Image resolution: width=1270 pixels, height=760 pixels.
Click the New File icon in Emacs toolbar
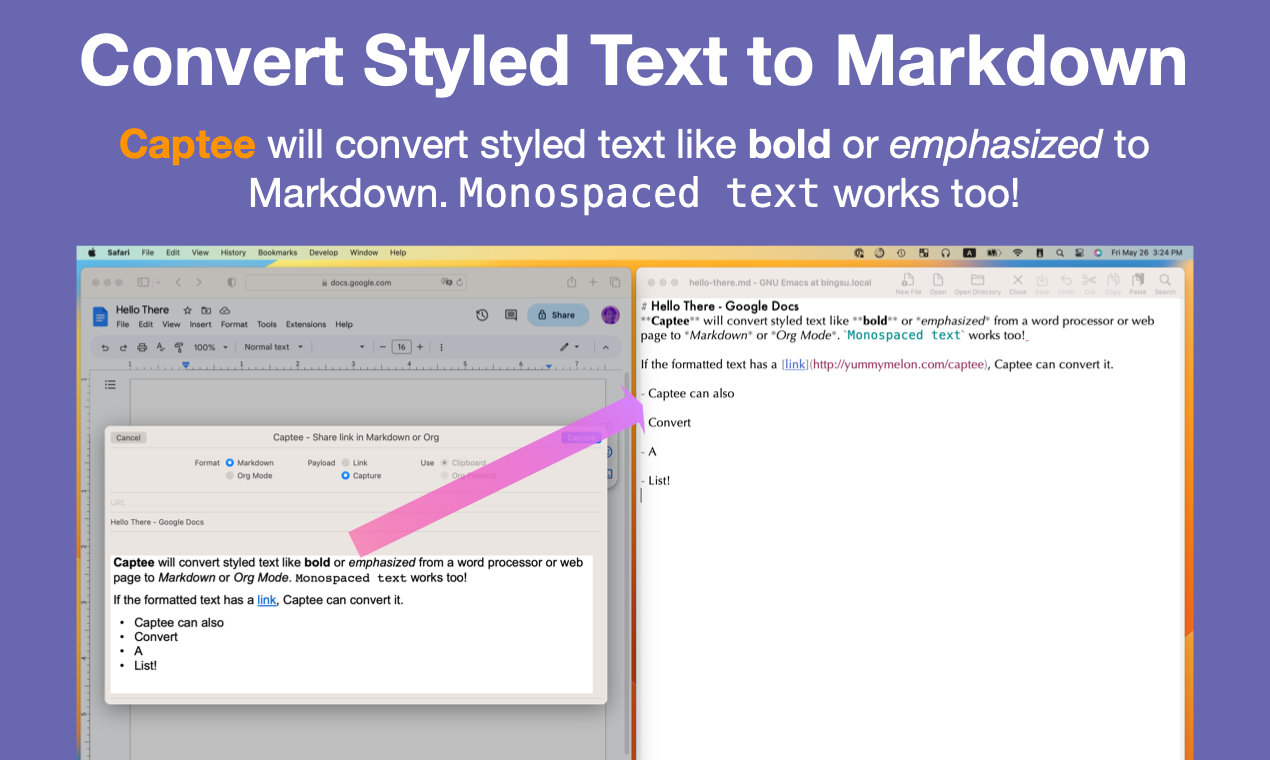[908, 280]
